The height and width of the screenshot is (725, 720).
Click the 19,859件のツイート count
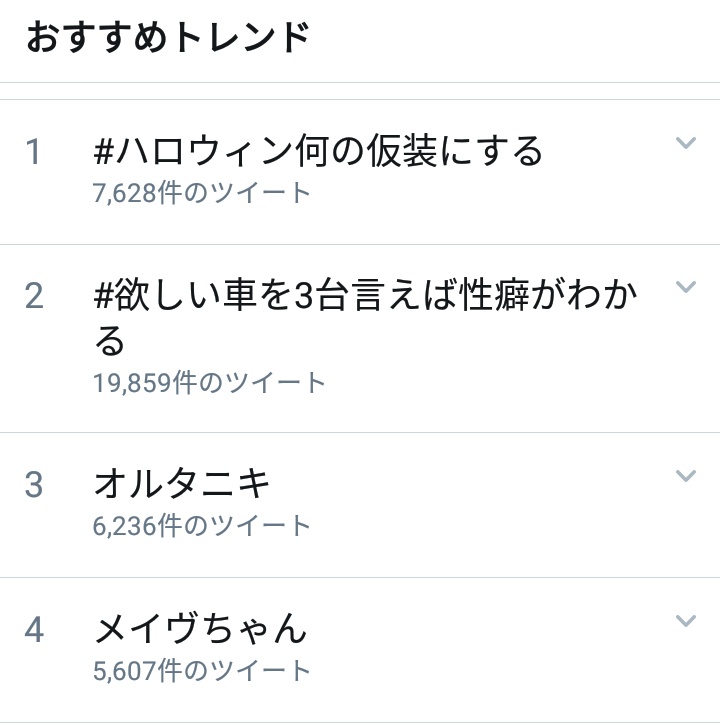(209, 382)
